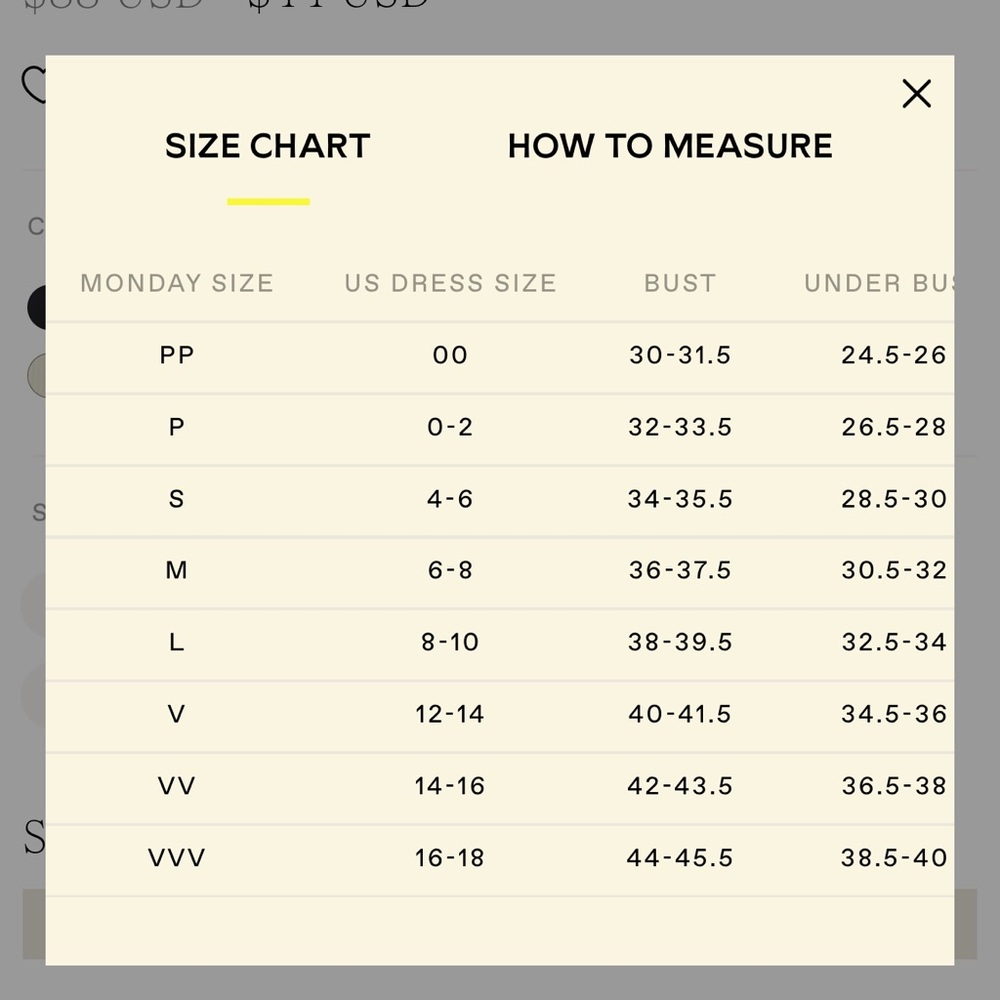Click the Under Bust column header
The image size is (1000, 1000).
pyautogui.click(x=879, y=283)
